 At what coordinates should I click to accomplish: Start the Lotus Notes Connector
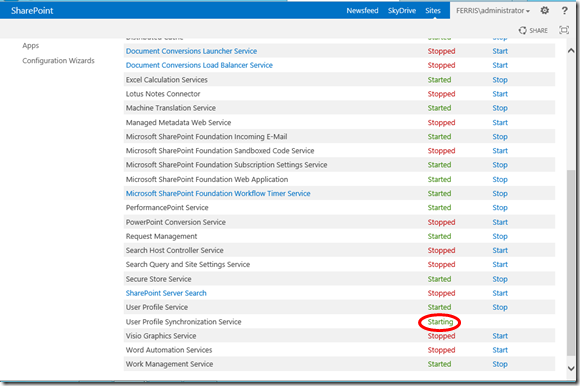(x=500, y=94)
